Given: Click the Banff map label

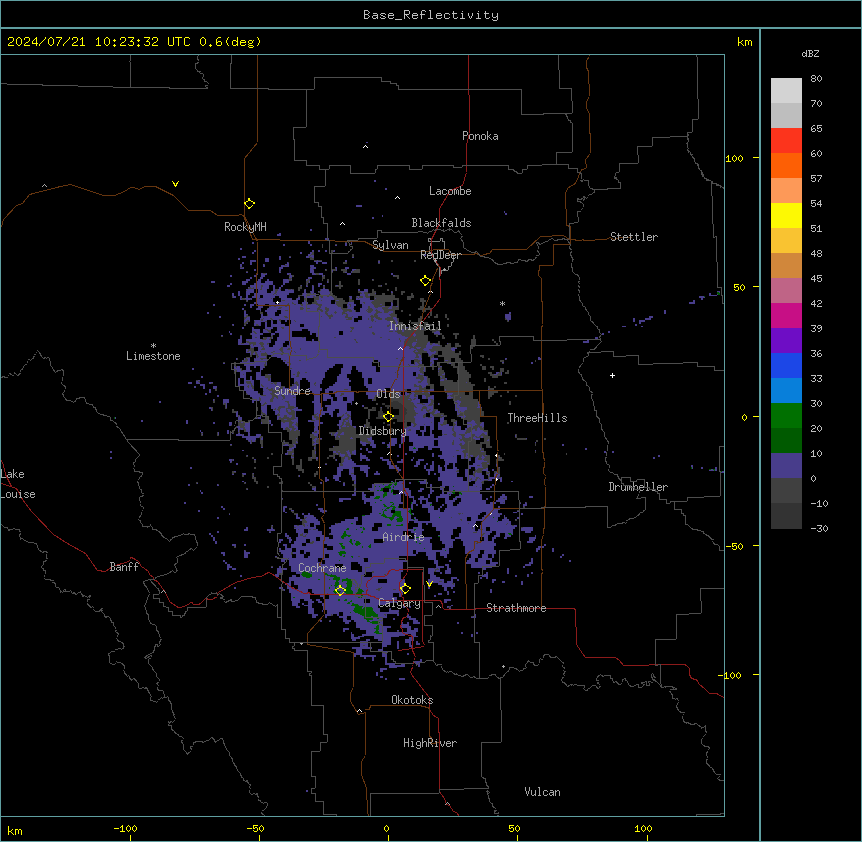Looking at the screenshot, I should pyautogui.click(x=124, y=567).
